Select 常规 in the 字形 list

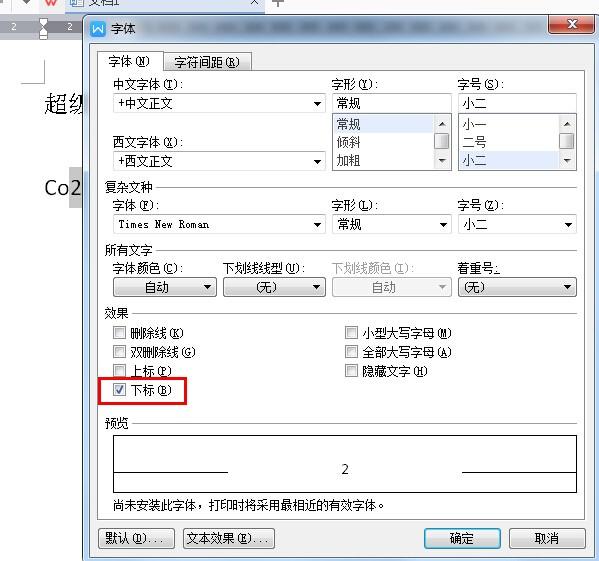[x=383, y=124]
